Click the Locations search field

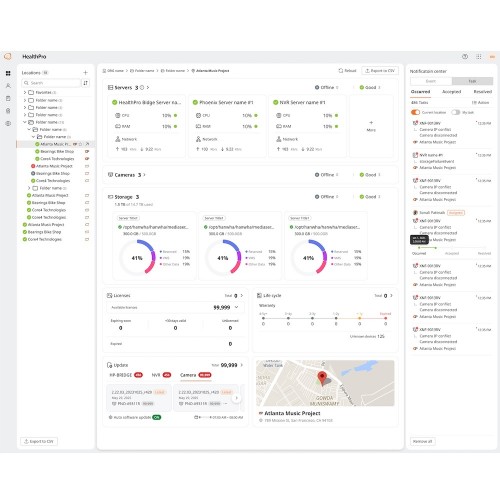click(x=52, y=83)
